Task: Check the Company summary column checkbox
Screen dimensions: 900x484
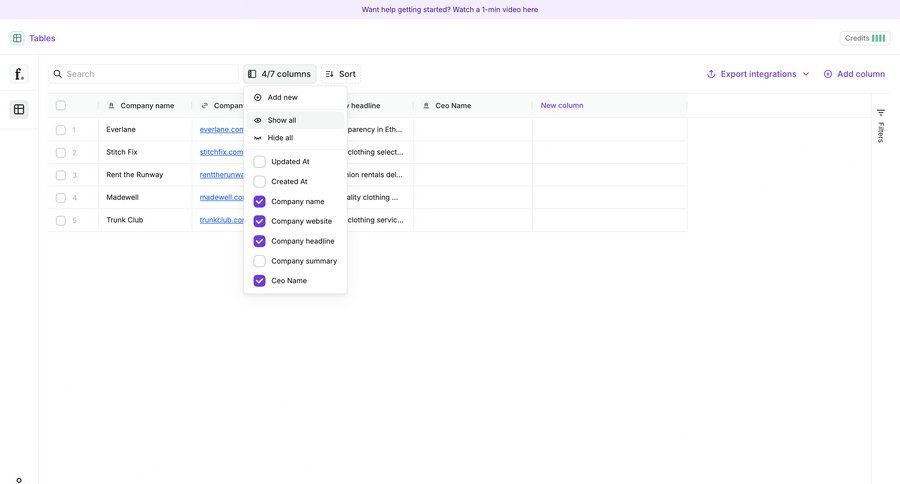Action: pos(259,261)
